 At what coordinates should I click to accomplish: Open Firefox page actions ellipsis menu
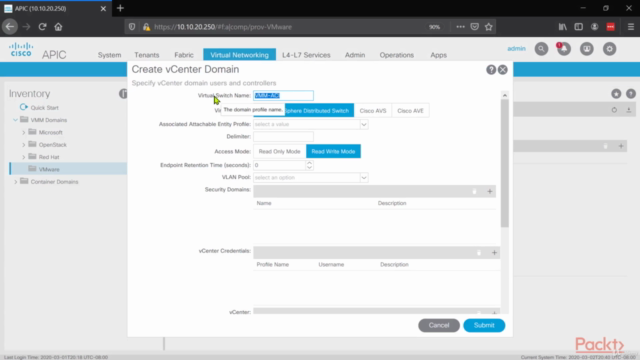click(460, 27)
